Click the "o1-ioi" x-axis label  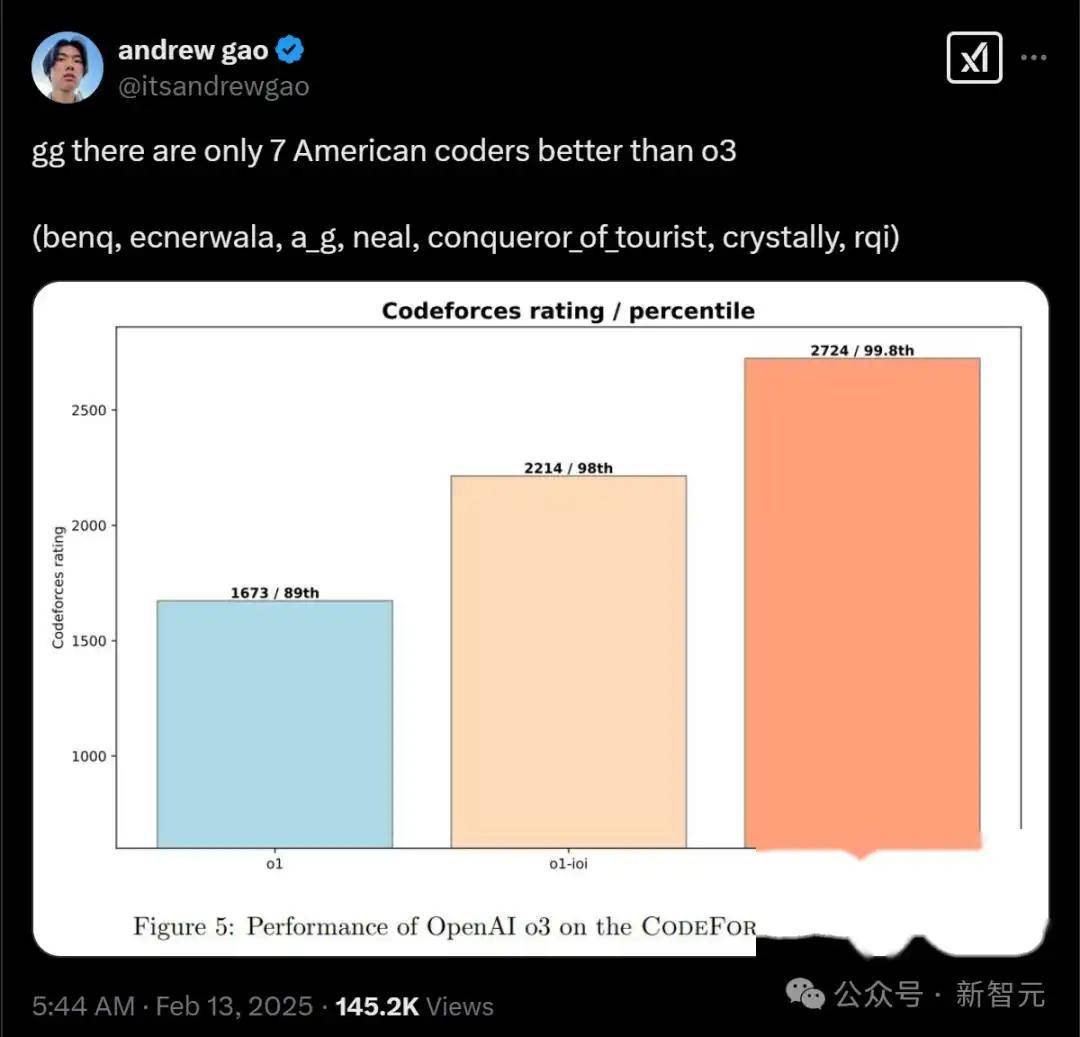point(568,864)
